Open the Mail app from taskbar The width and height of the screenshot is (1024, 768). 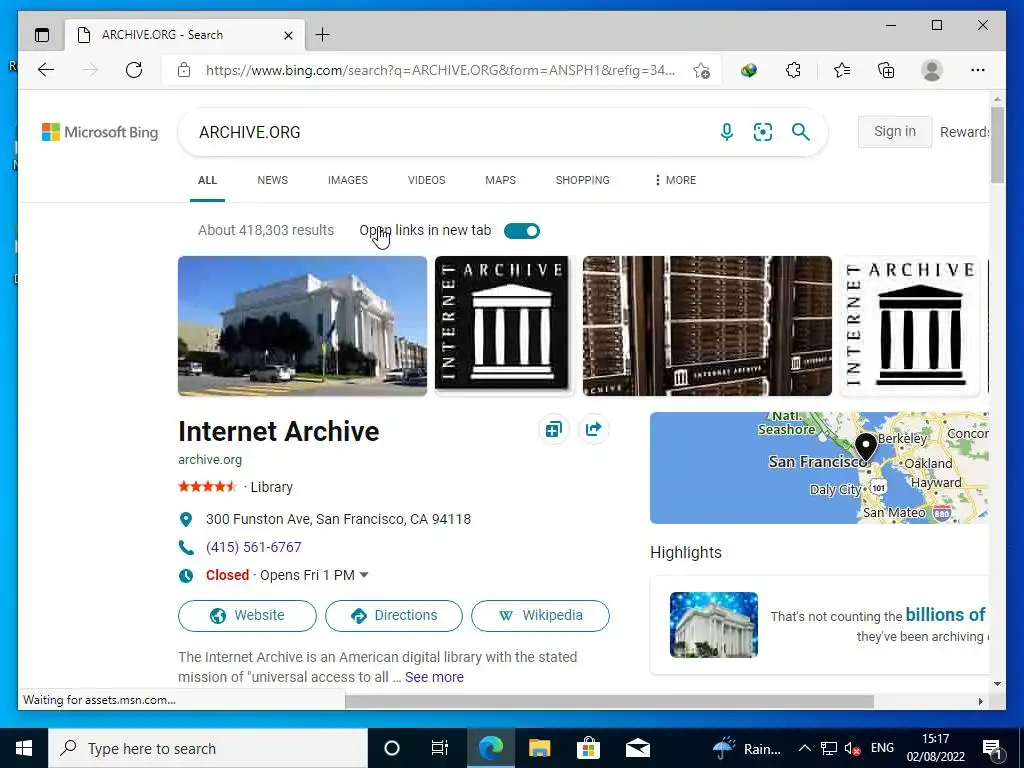[637, 748]
